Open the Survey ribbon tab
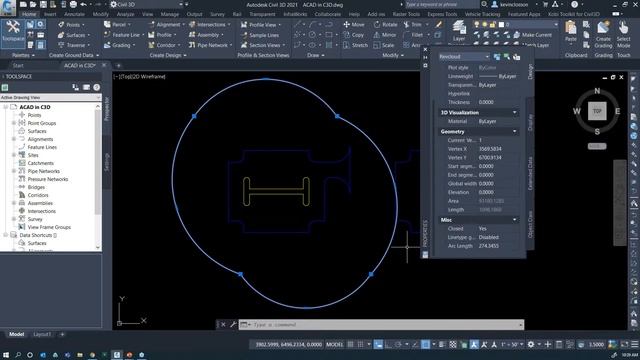The height and width of the screenshot is (360, 640). click(217, 14)
